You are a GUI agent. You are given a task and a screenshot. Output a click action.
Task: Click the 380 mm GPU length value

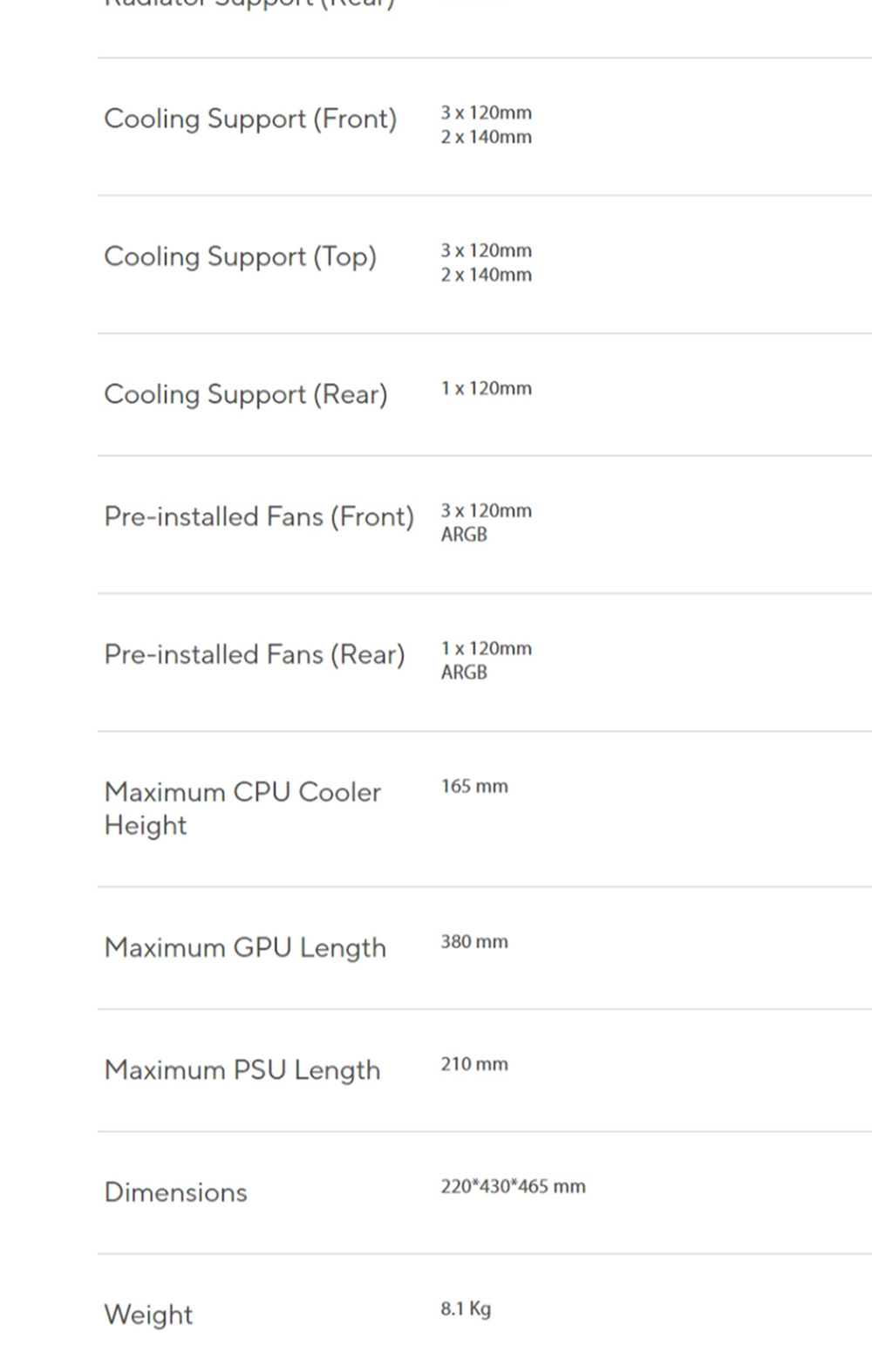[x=474, y=941]
